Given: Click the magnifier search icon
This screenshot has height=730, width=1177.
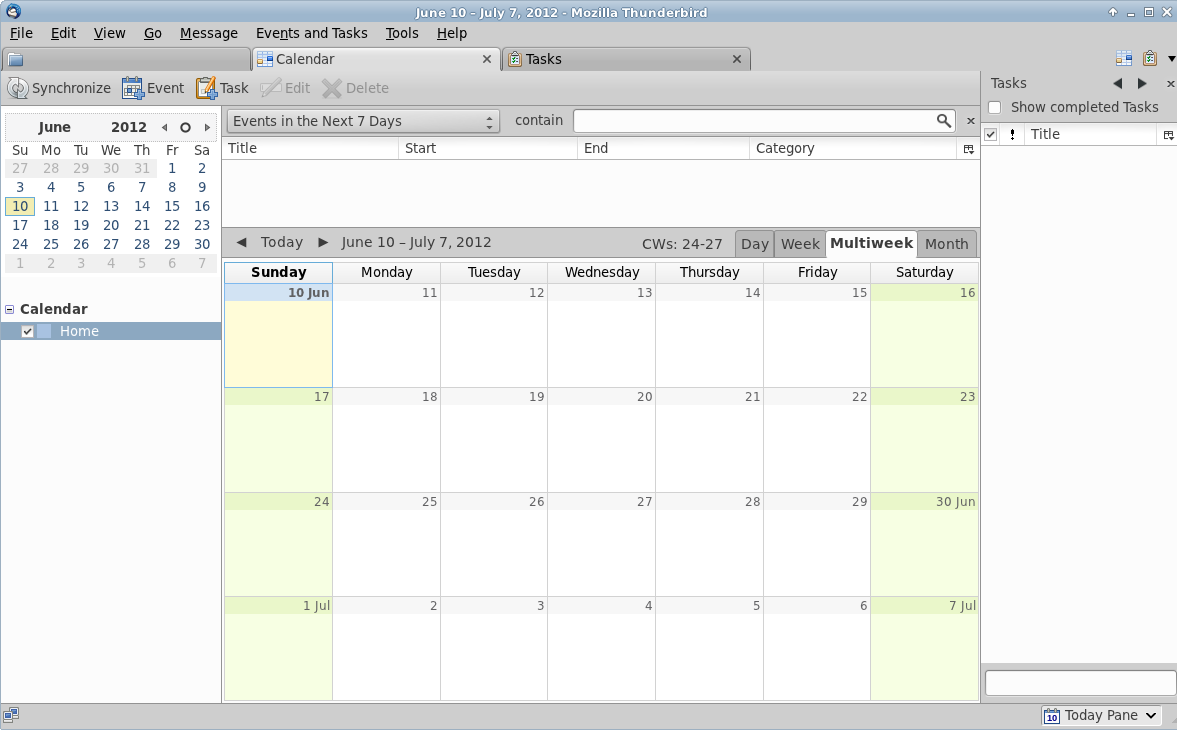Looking at the screenshot, I should pyautogui.click(x=944, y=120).
